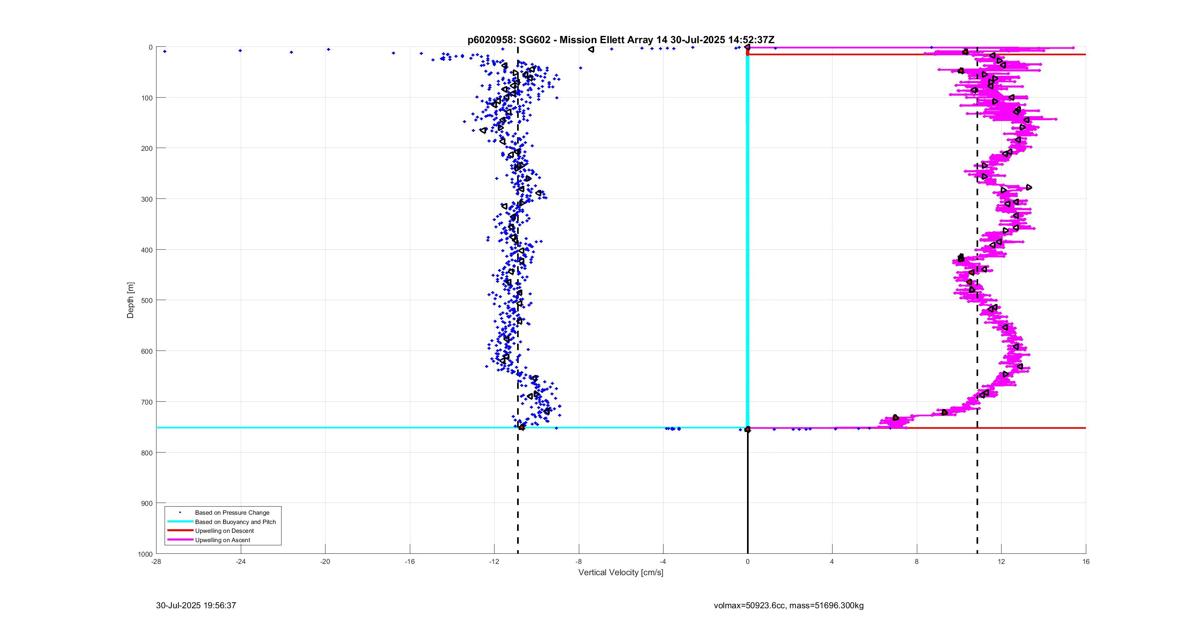Click the cyan line sample in legend
The image size is (1200, 622).
pyautogui.click(x=179, y=521)
